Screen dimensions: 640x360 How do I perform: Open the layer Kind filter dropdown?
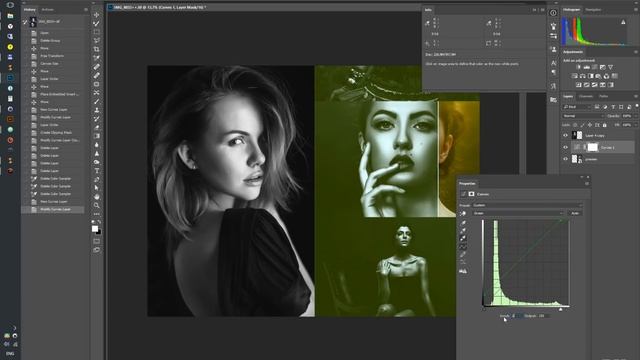click(x=576, y=107)
